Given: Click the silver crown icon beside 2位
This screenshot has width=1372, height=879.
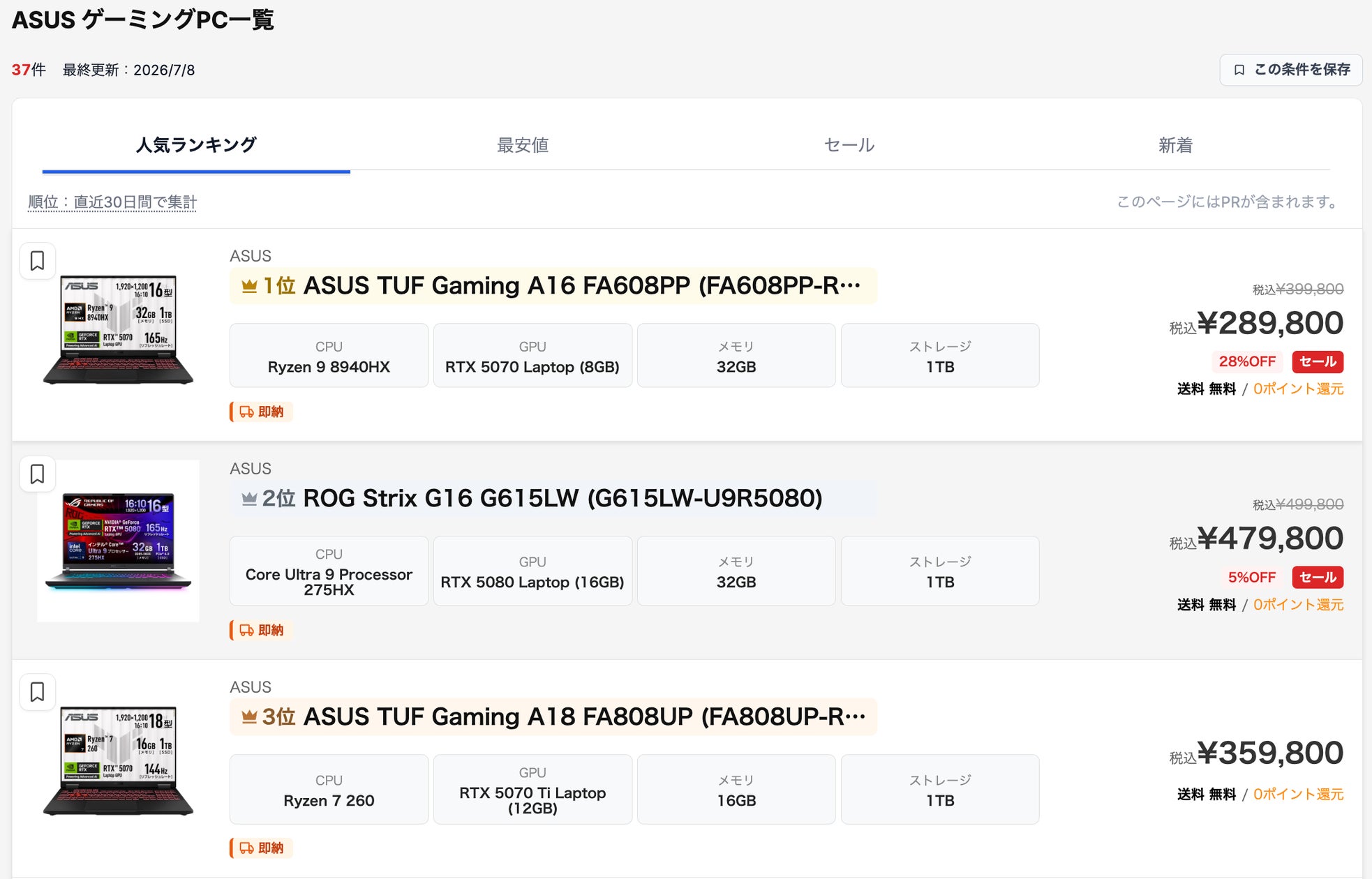Looking at the screenshot, I should (249, 499).
